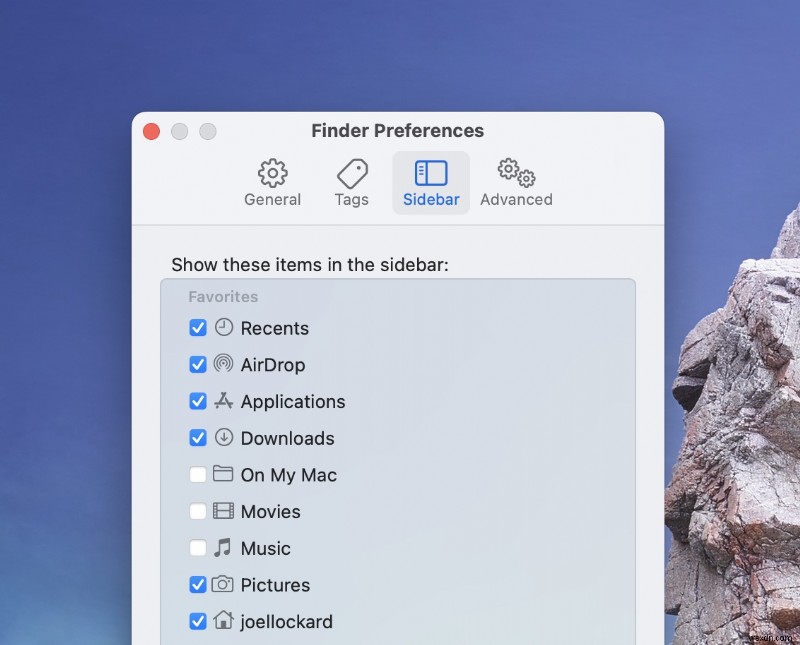Click the Music note icon
The height and width of the screenshot is (645, 800).
[222, 548]
